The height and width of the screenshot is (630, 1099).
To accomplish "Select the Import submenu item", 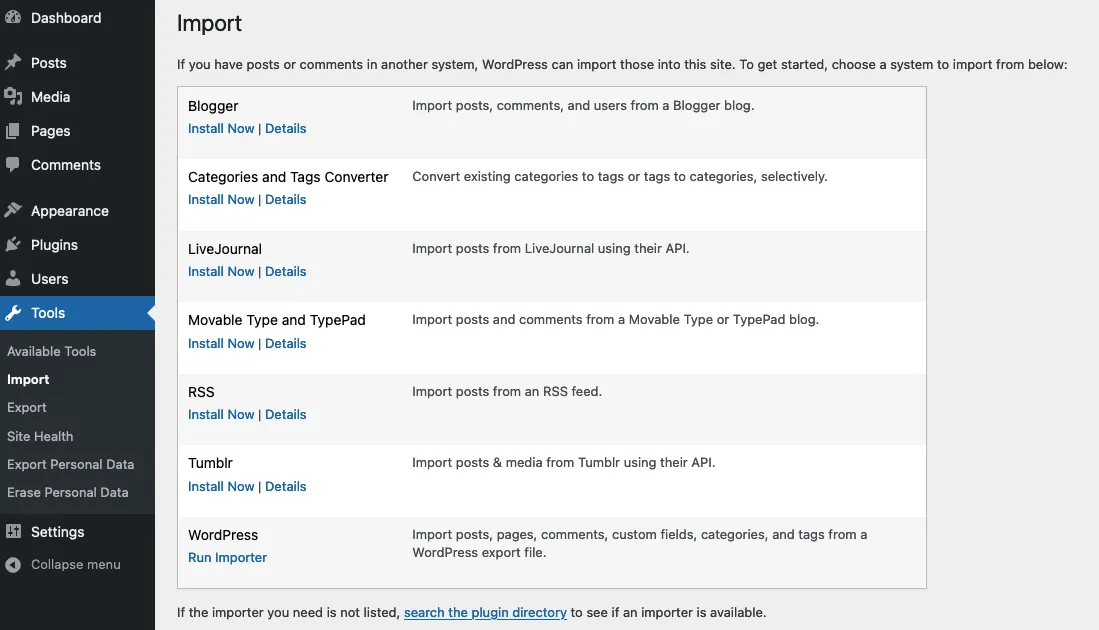I will [x=28, y=379].
